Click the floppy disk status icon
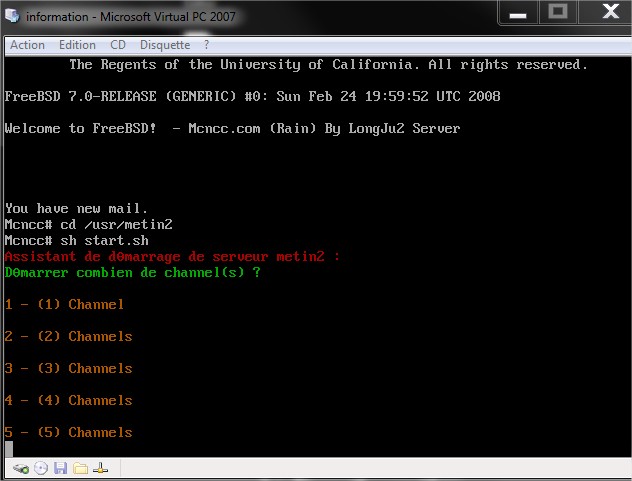 coord(60,469)
